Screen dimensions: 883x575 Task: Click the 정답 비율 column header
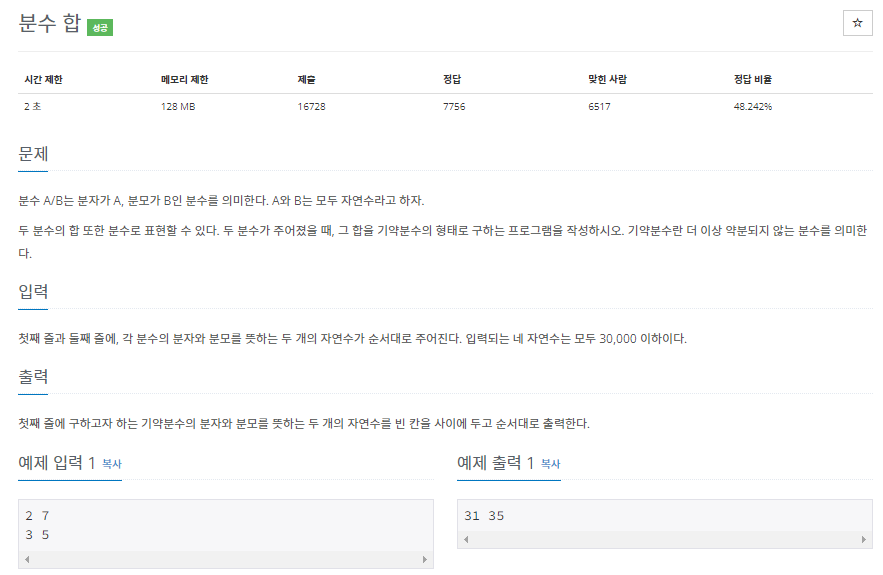(752, 79)
